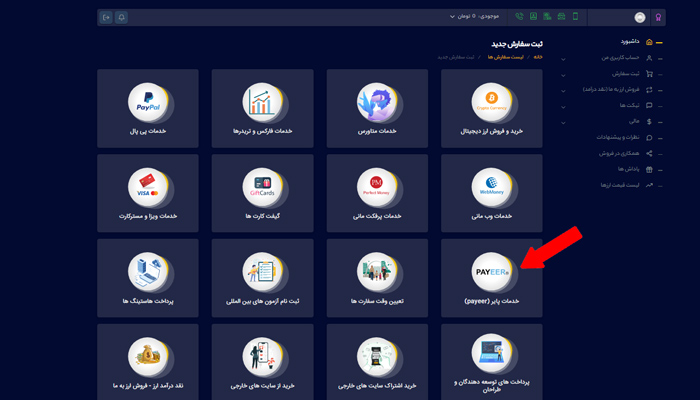700x400 pixels.
Task: Expand chevron beside ثبت سفارش
Action: pyautogui.click(x=563, y=75)
